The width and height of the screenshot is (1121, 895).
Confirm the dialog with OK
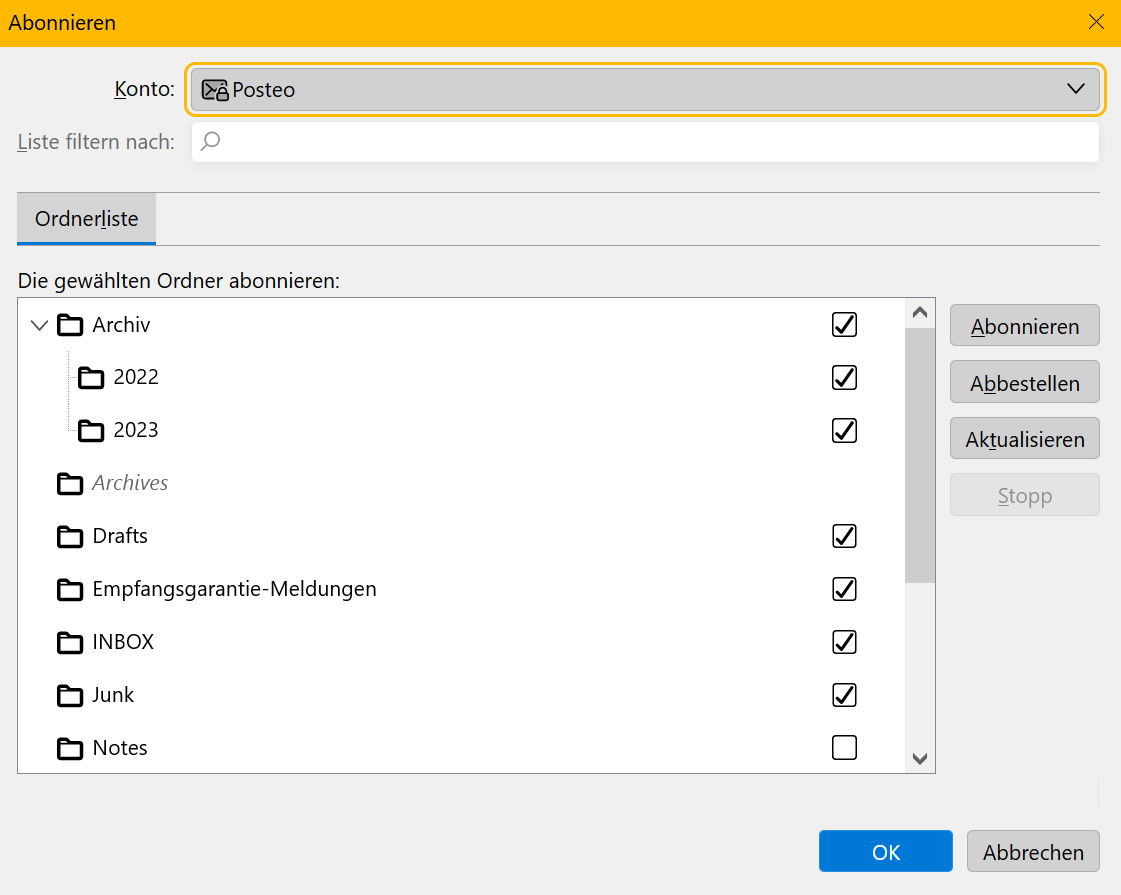tap(885, 851)
